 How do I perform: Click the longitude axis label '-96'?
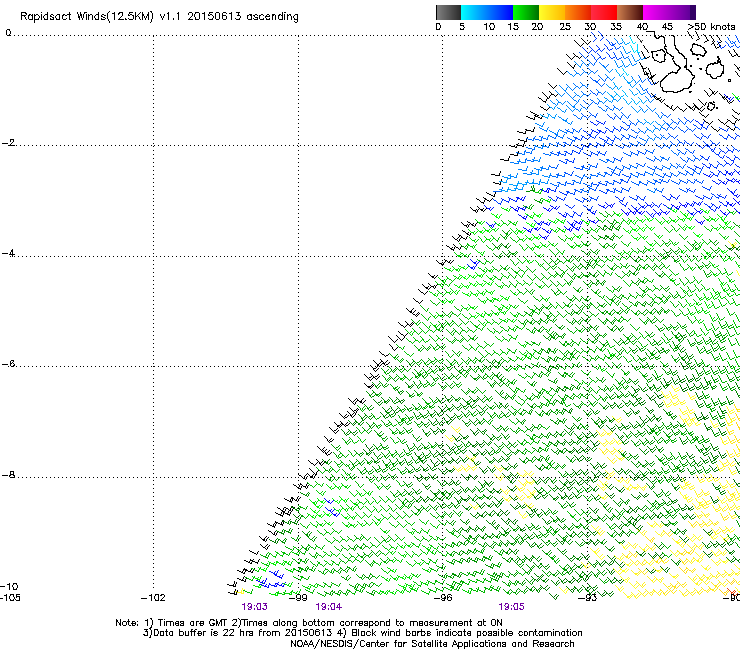443,598
